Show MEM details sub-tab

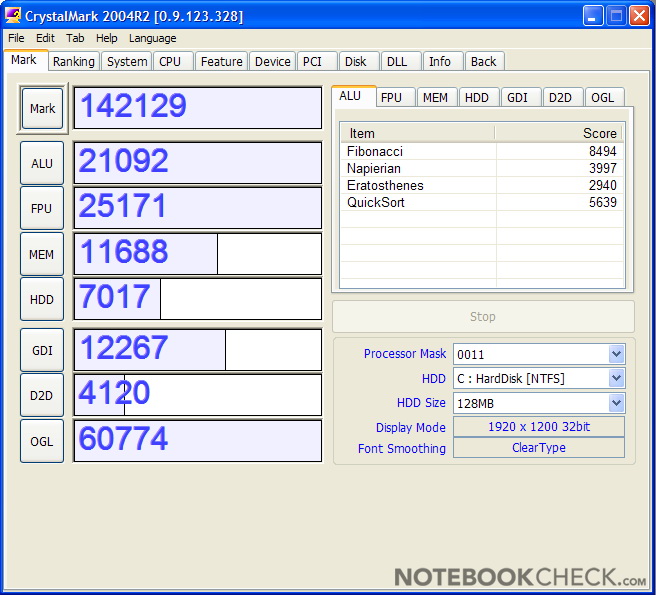[x=436, y=97]
